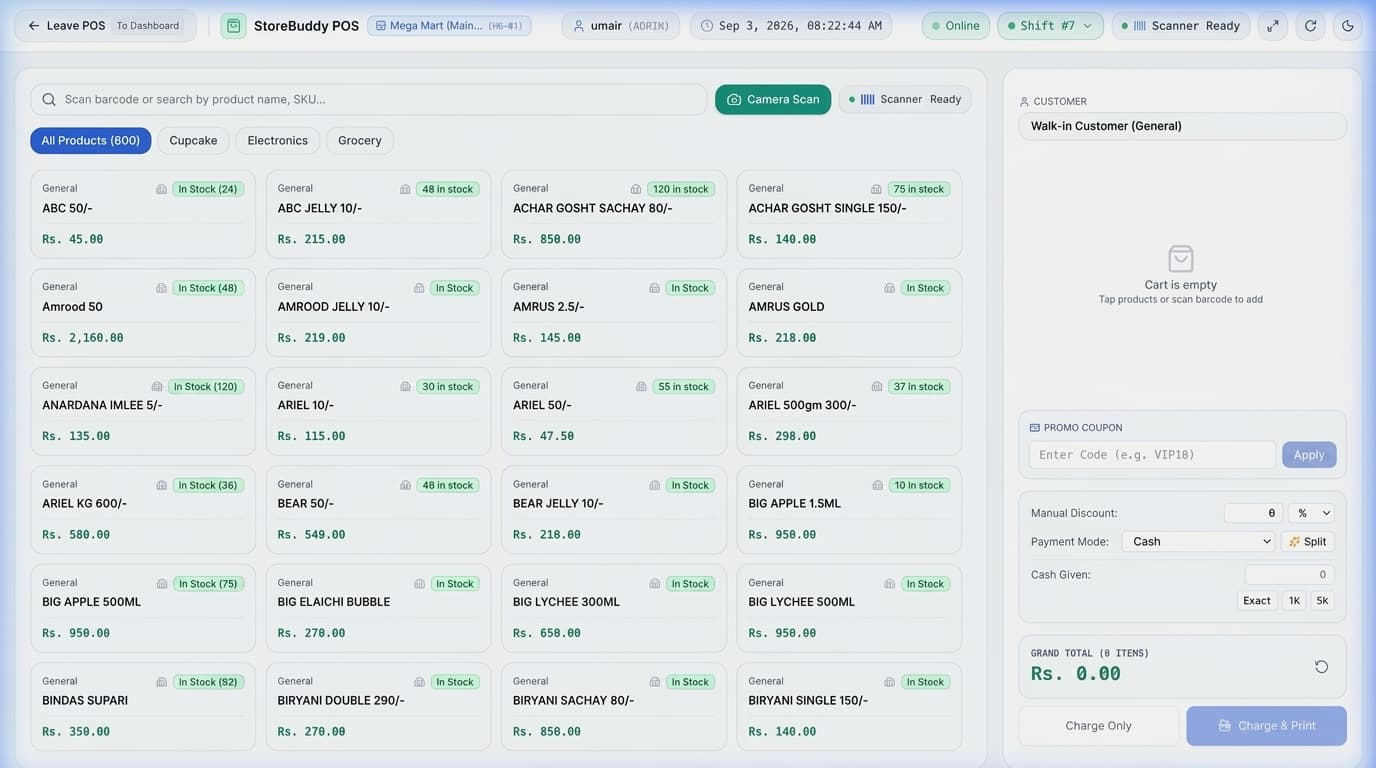Click box icon on BIG APPLE 1.5ML card
This screenshot has height=768, width=1376.
click(877, 485)
